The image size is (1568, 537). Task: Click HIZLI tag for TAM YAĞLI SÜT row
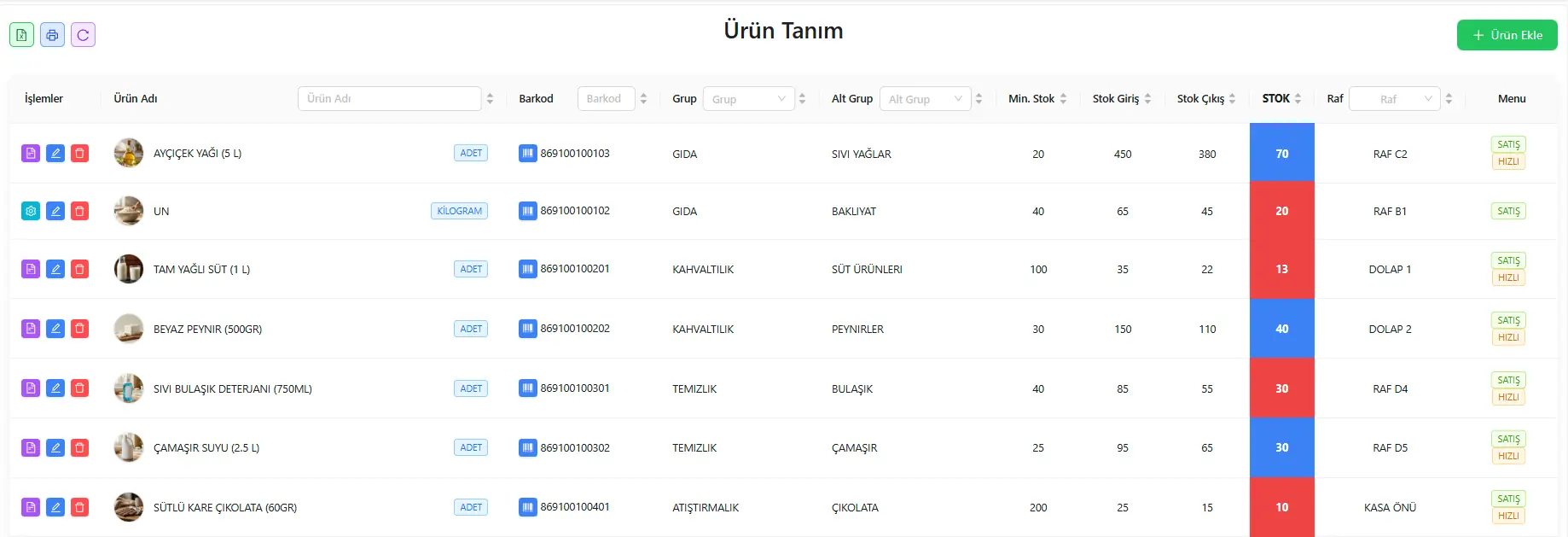pos(1508,277)
